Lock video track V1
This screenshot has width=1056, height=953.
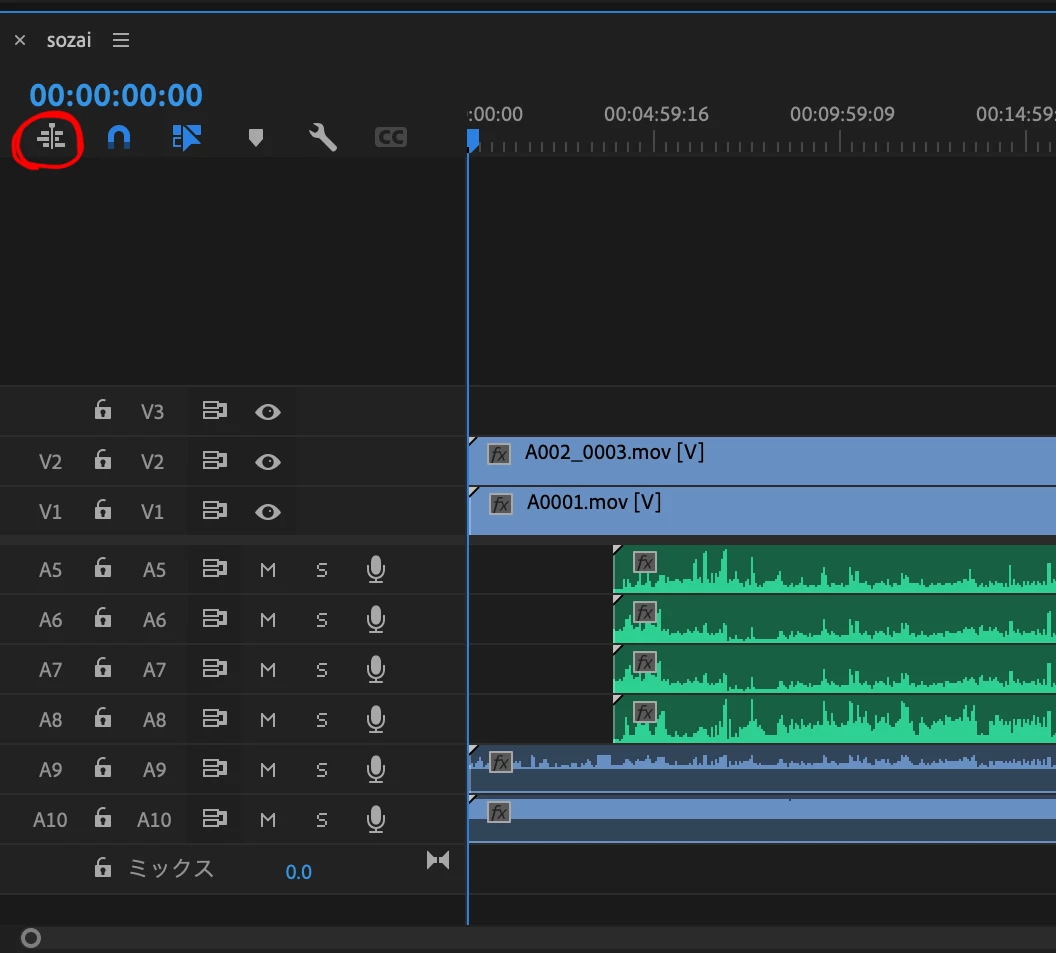point(102,510)
